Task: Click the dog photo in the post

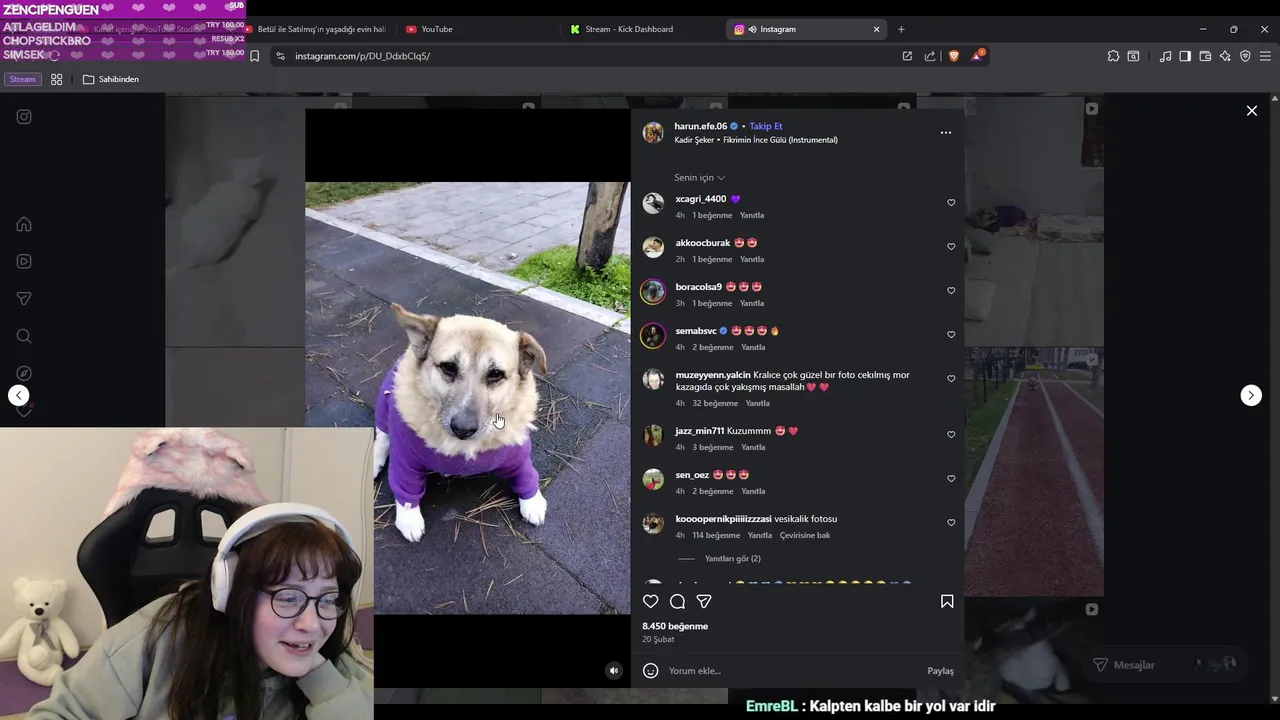Action: pos(468,398)
